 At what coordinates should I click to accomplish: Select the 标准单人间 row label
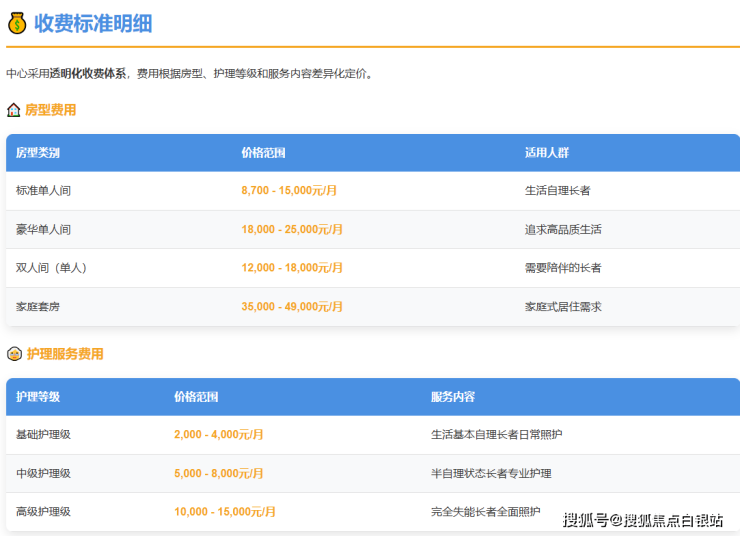click(x=43, y=190)
